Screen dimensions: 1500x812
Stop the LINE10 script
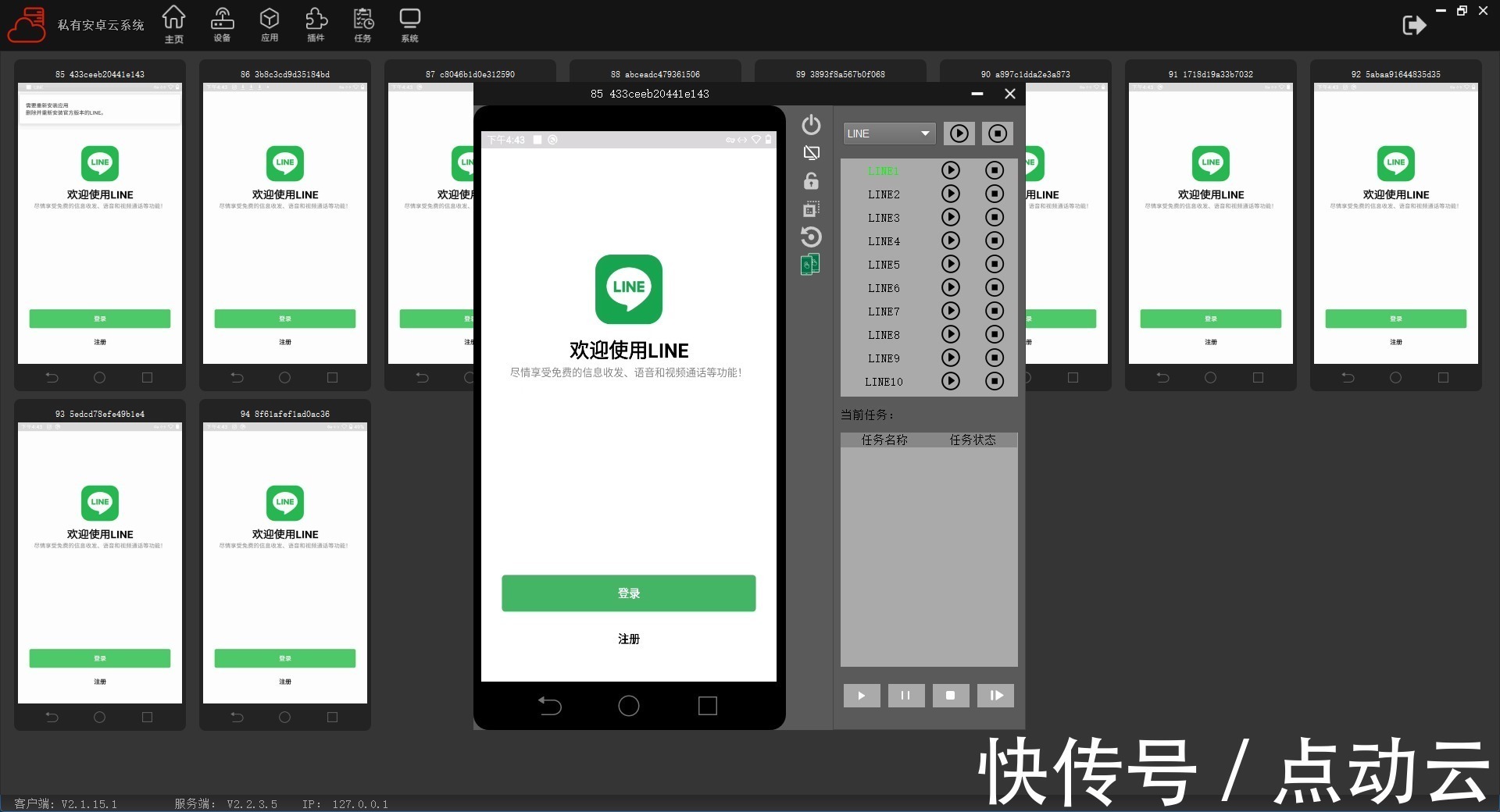995,381
